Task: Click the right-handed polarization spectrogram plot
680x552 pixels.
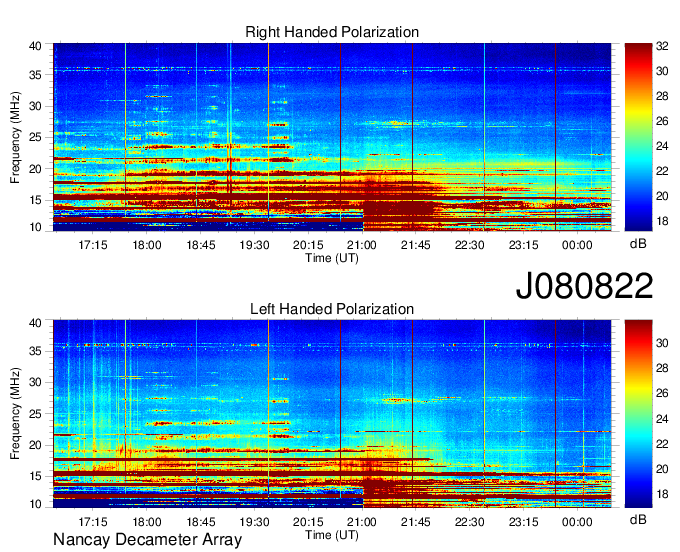Action: click(332, 137)
